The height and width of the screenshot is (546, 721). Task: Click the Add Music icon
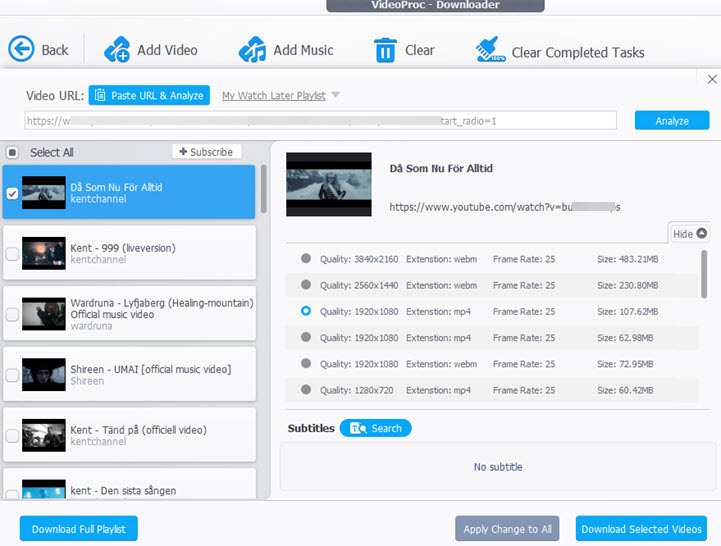click(252, 49)
